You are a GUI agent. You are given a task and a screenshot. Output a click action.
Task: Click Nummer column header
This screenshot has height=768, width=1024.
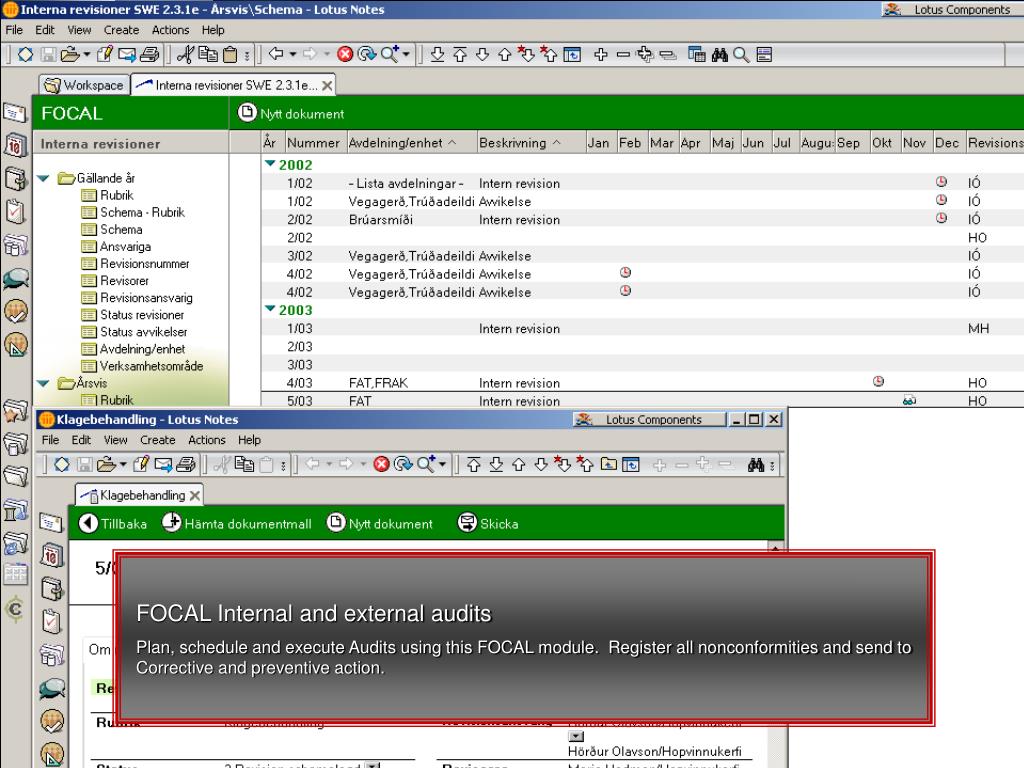[x=313, y=142]
